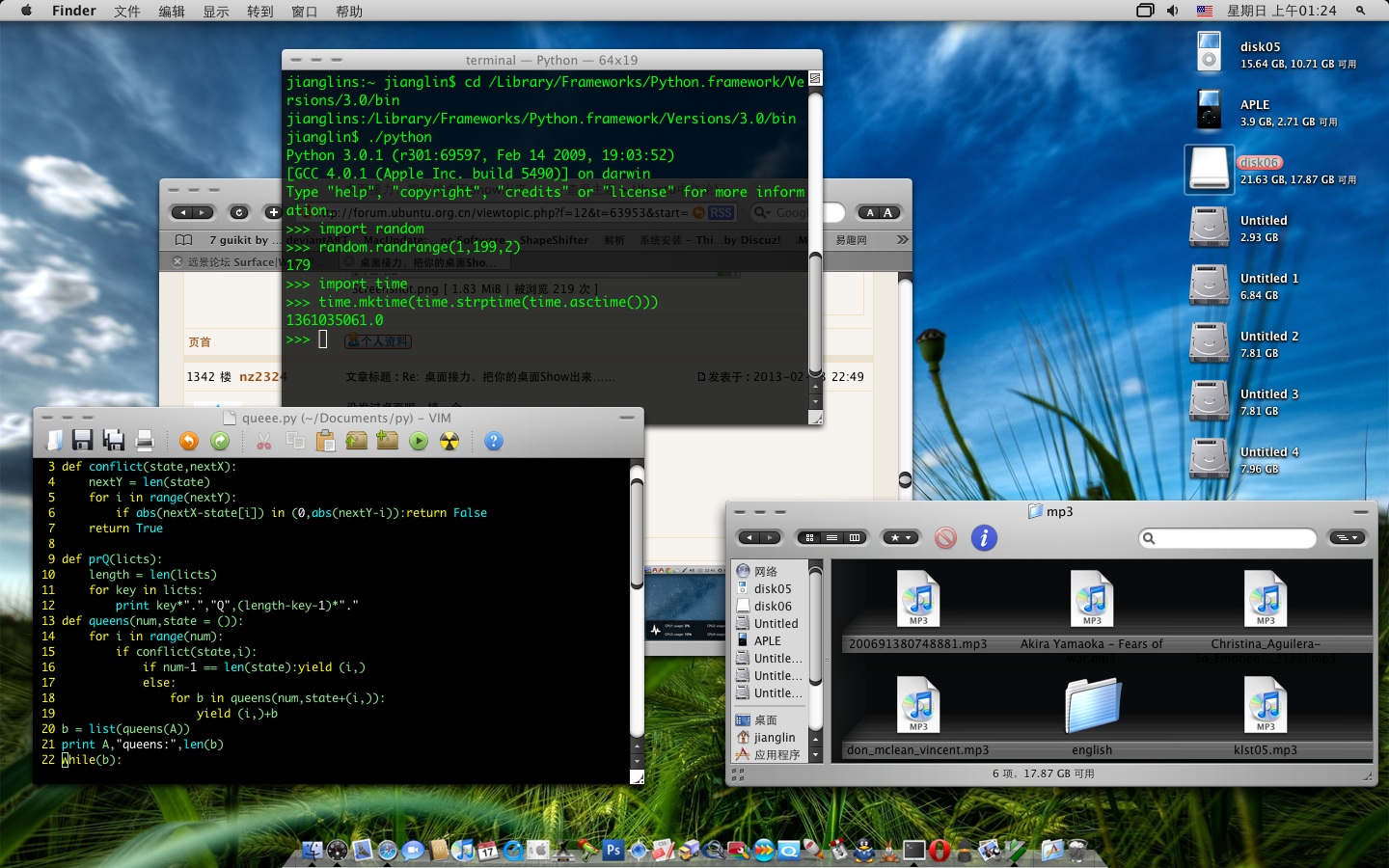1389x868 pixels.
Task: Click the volume icon in menu bar
Action: click(1172, 11)
